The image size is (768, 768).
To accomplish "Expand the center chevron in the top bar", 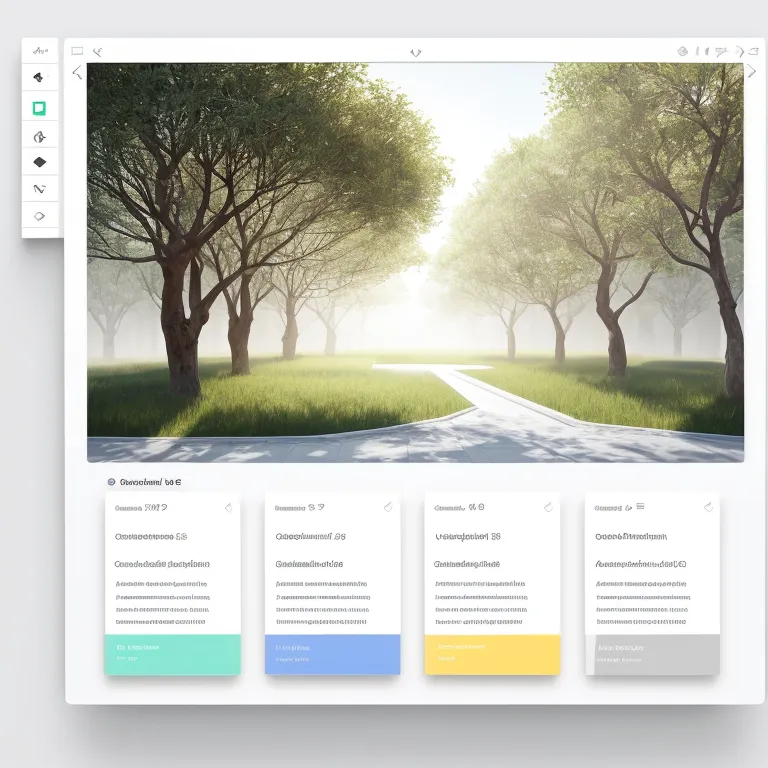I will pos(416,52).
